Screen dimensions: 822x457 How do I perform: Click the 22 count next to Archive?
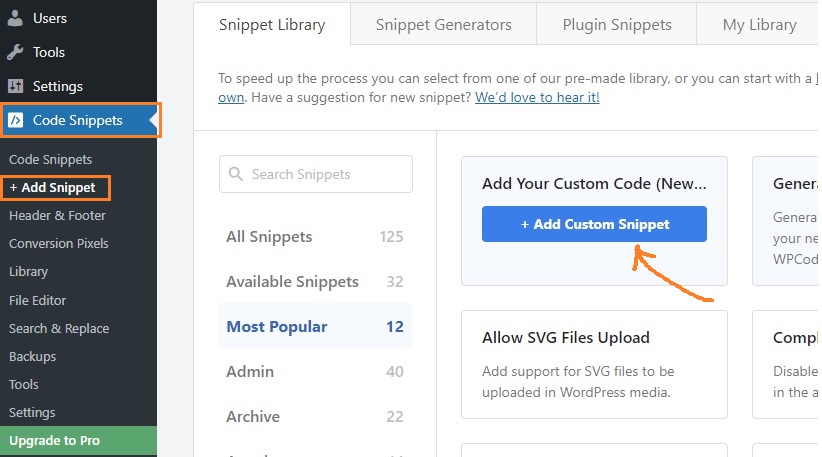[395, 417]
